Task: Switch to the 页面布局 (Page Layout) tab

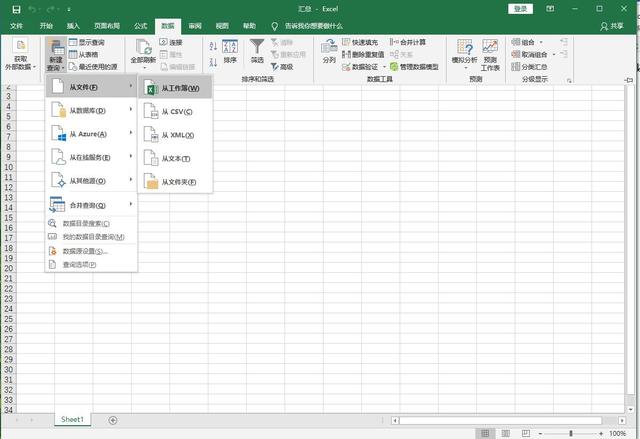Action: click(107, 26)
